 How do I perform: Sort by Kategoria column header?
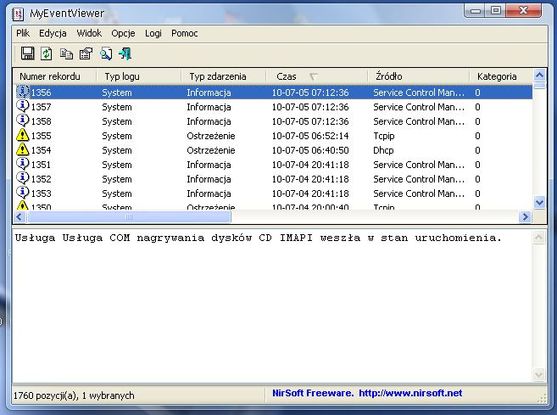pyautogui.click(x=501, y=76)
